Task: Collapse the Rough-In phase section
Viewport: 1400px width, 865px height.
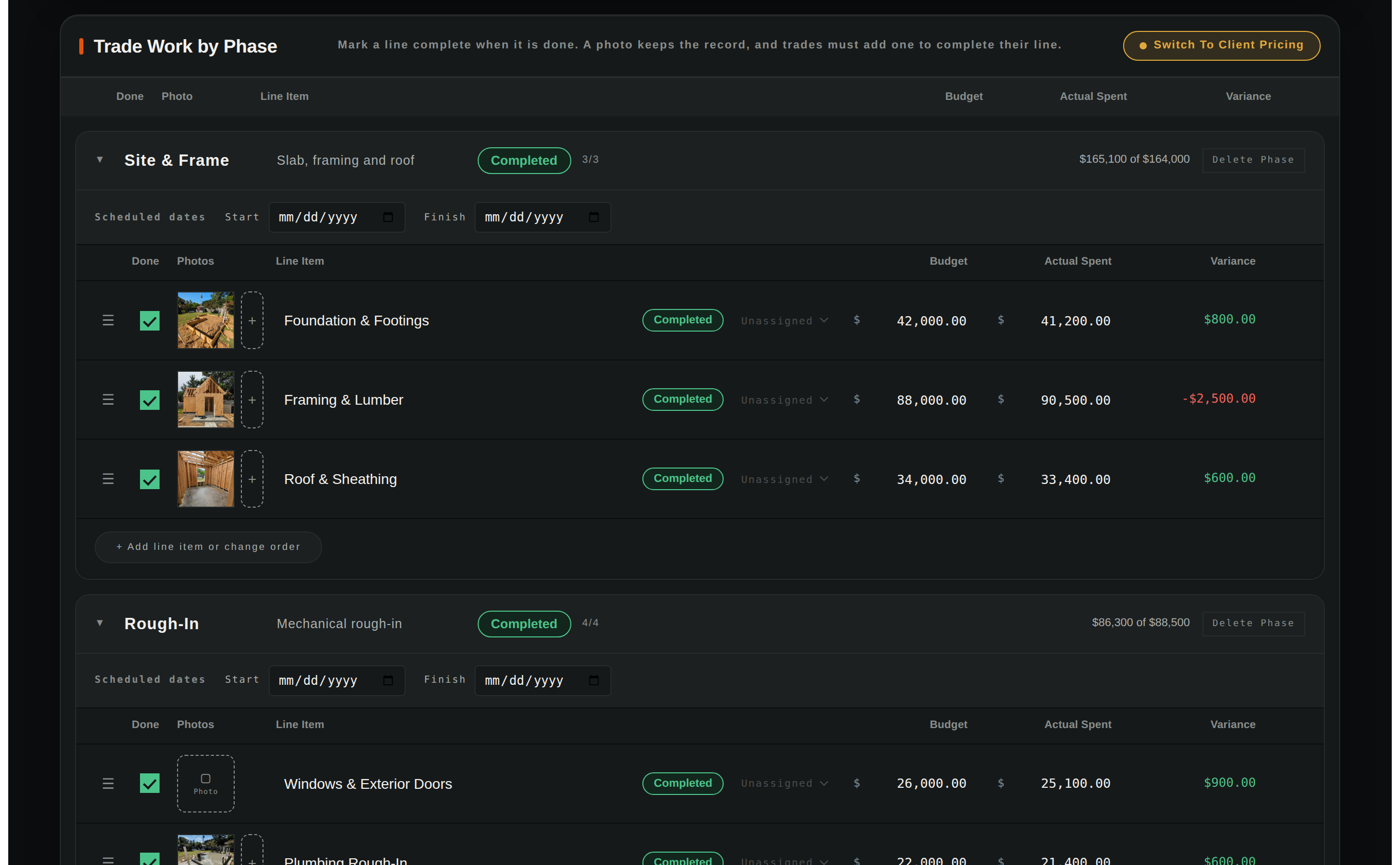Action: pyautogui.click(x=100, y=623)
